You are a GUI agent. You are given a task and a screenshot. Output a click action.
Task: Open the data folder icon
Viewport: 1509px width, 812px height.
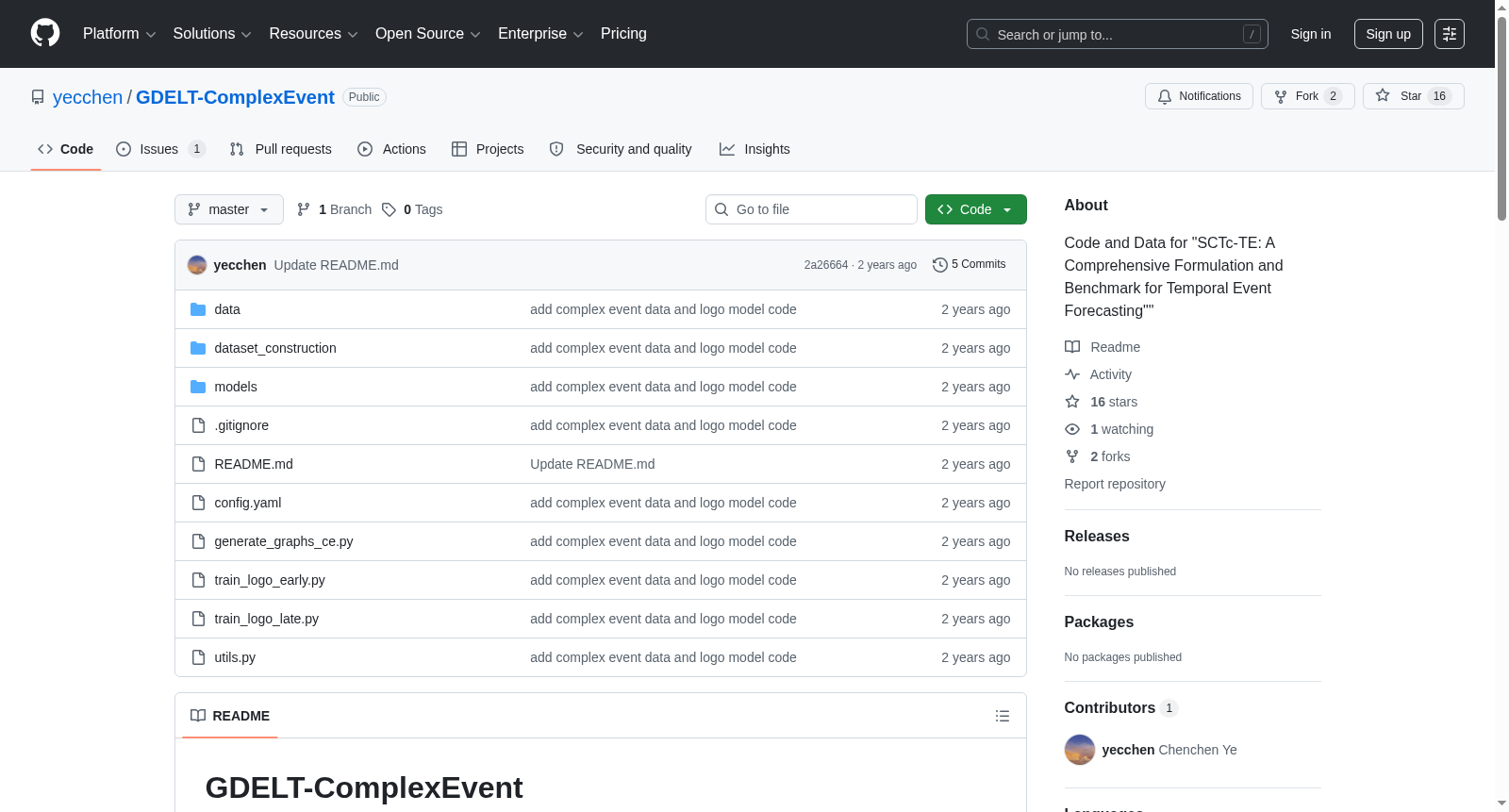tap(198, 309)
